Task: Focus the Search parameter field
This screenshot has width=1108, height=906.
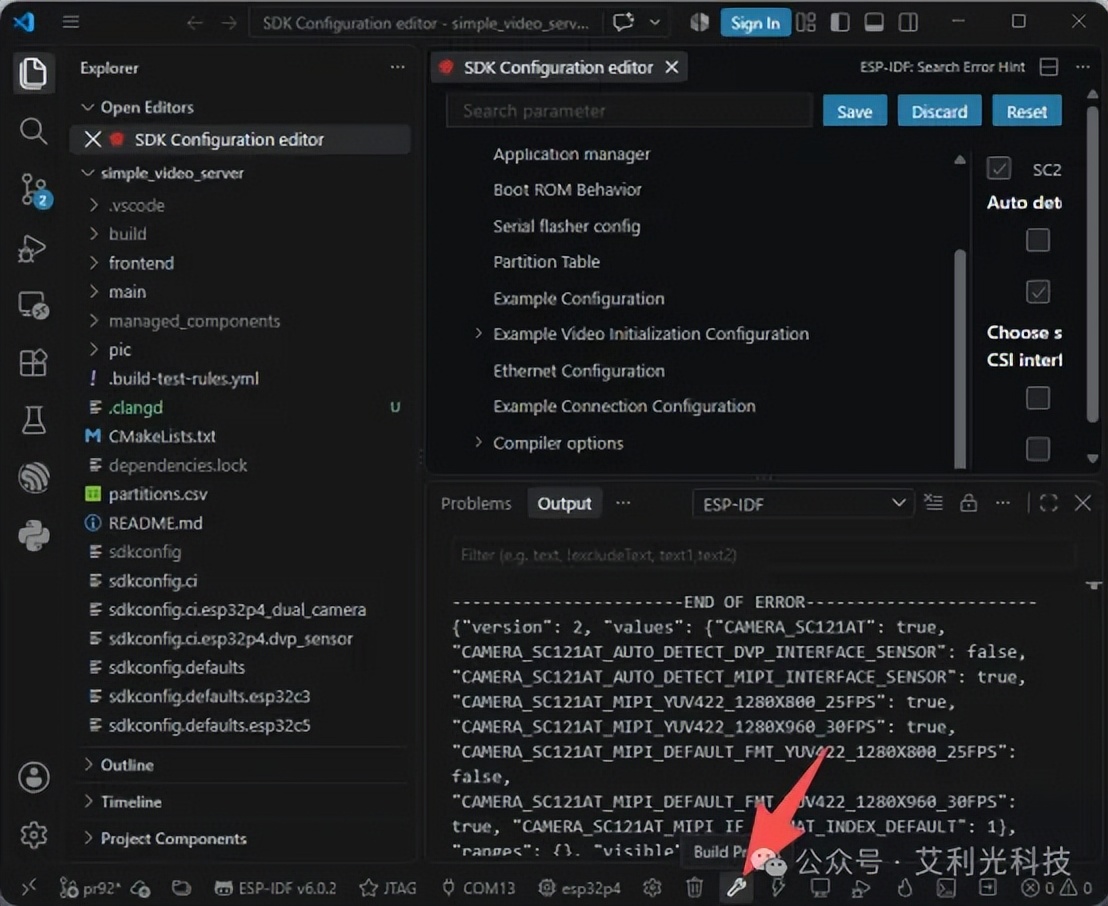Action: (x=629, y=111)
